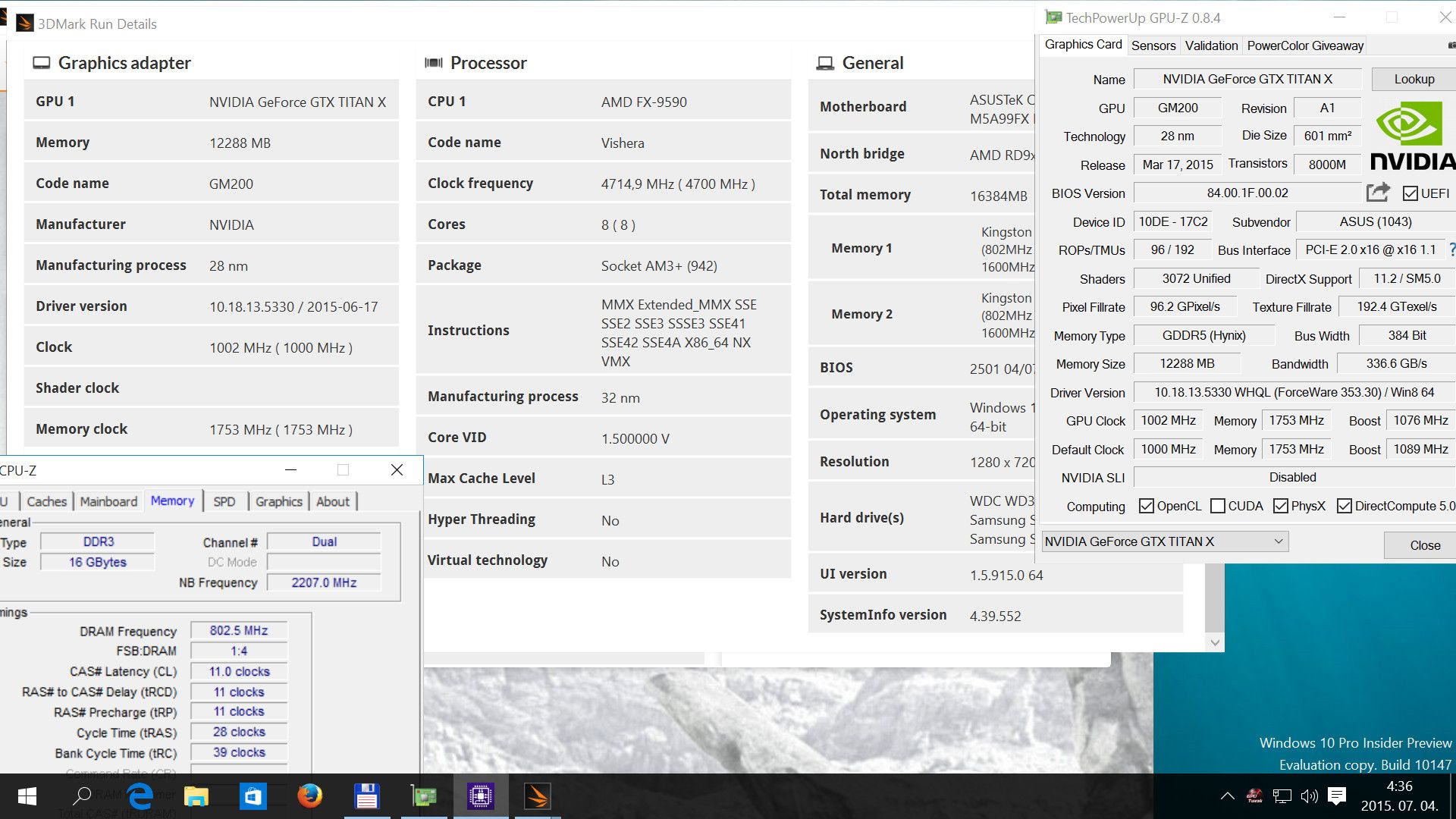The image size is (1456, 819).
Task: Toggle the OpenCL checkbox
Action: (x=1147, y=506)
